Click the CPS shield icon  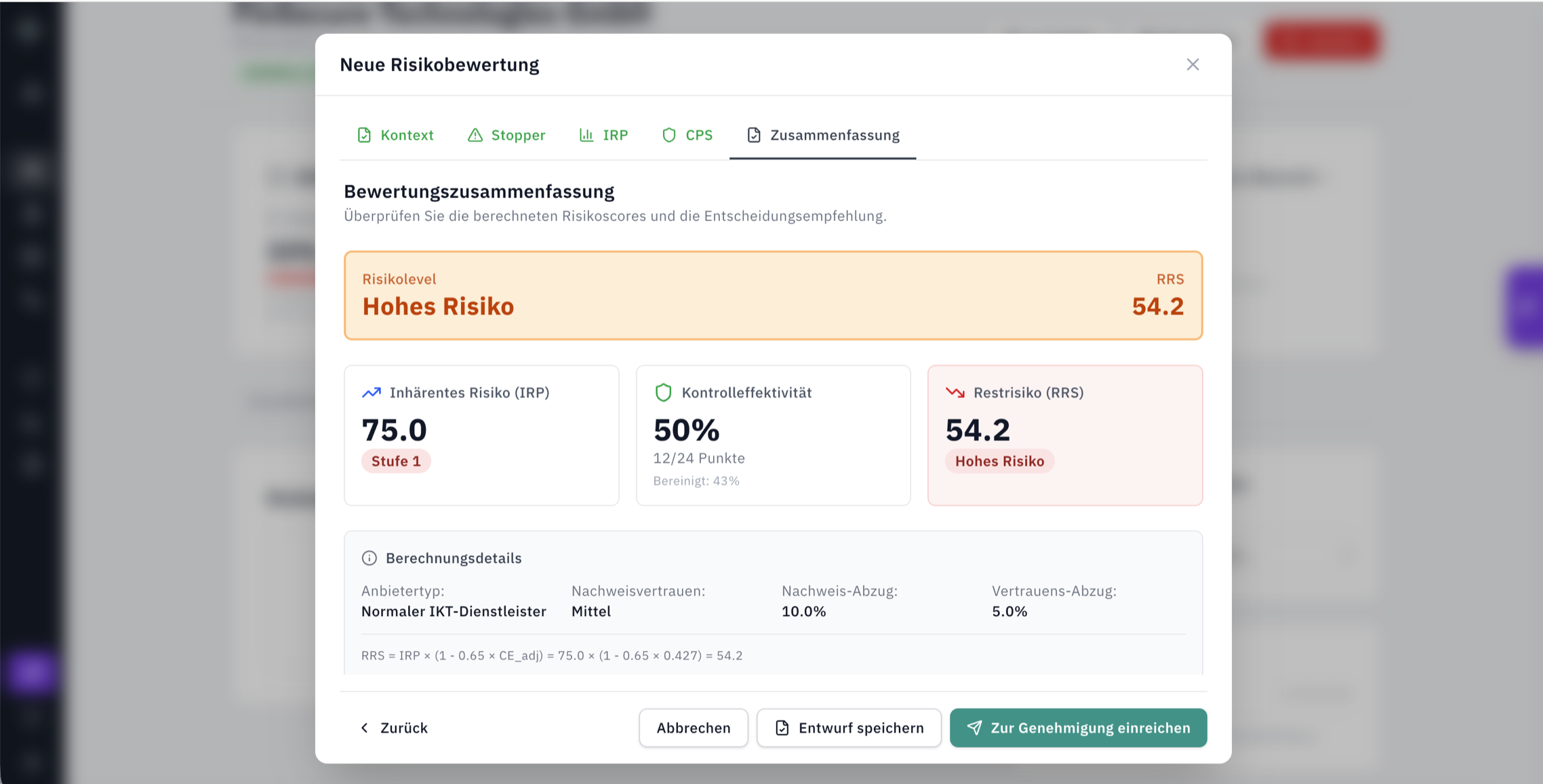[x=669, y=135]
